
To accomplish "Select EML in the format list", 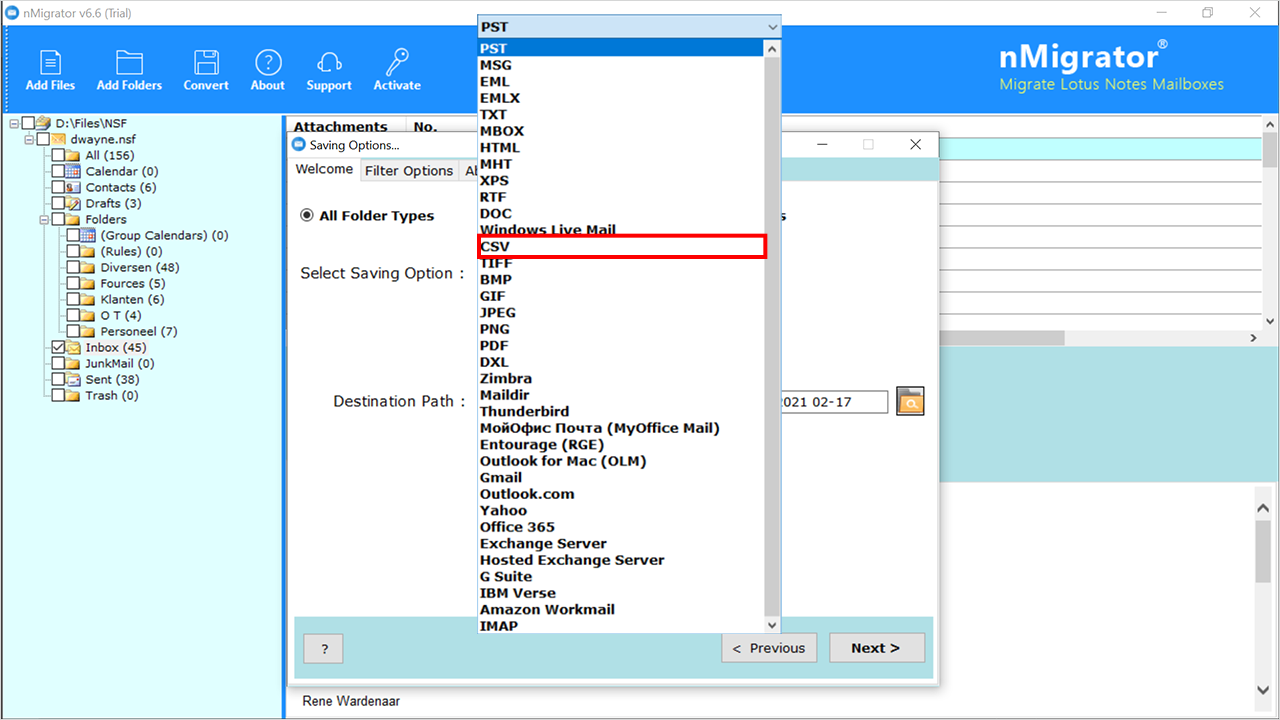I will pyautogui.click(x=622, y=82).
